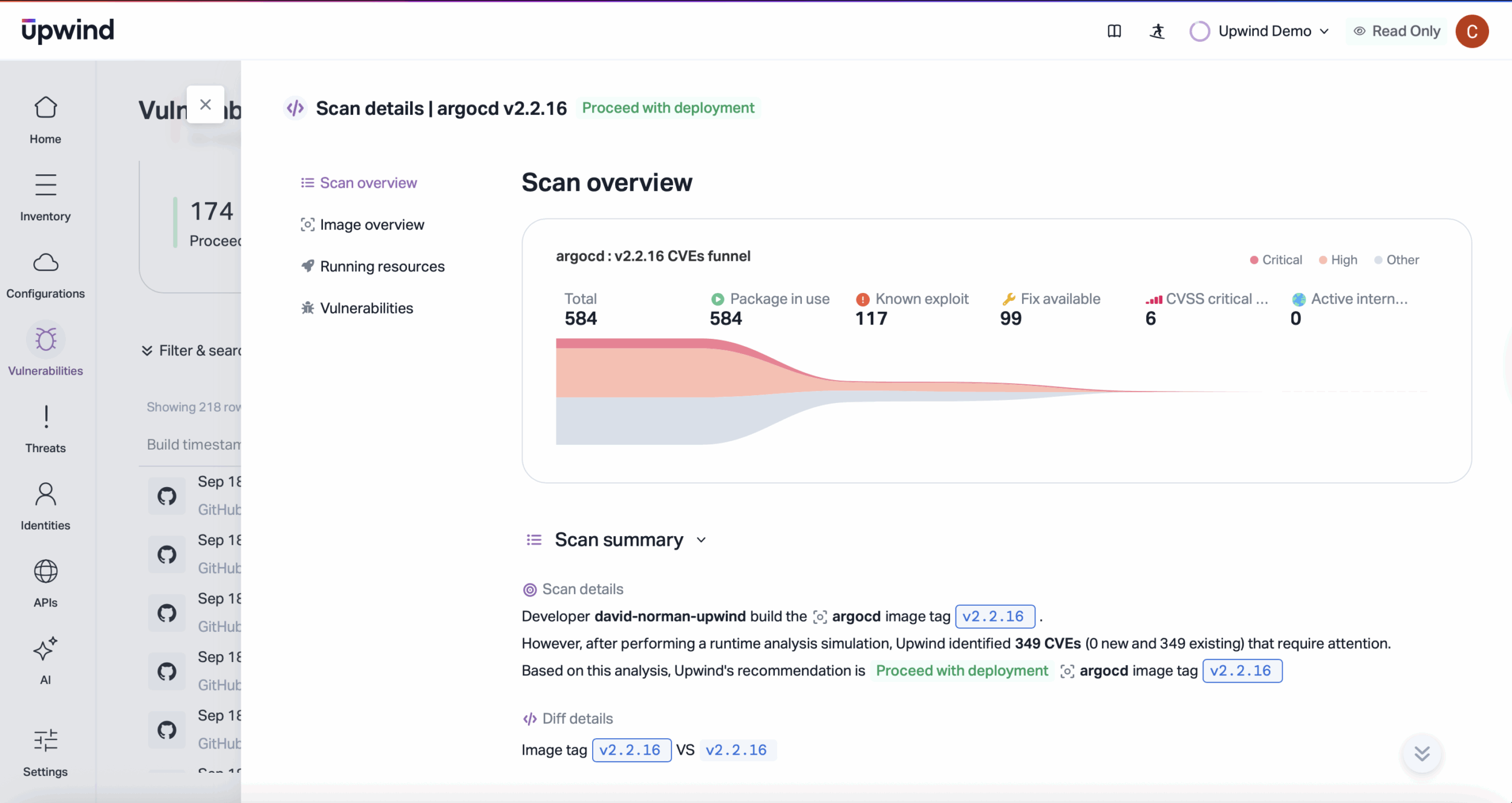The image size is (1512, 803).
Task: Go to Configurations cloud icon
Action: coord(45,263)
